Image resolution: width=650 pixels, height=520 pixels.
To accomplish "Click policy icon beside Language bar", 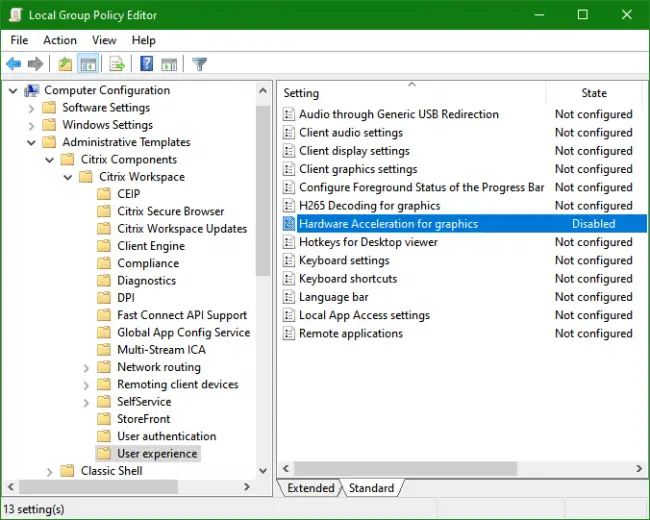I will point(289,297).
